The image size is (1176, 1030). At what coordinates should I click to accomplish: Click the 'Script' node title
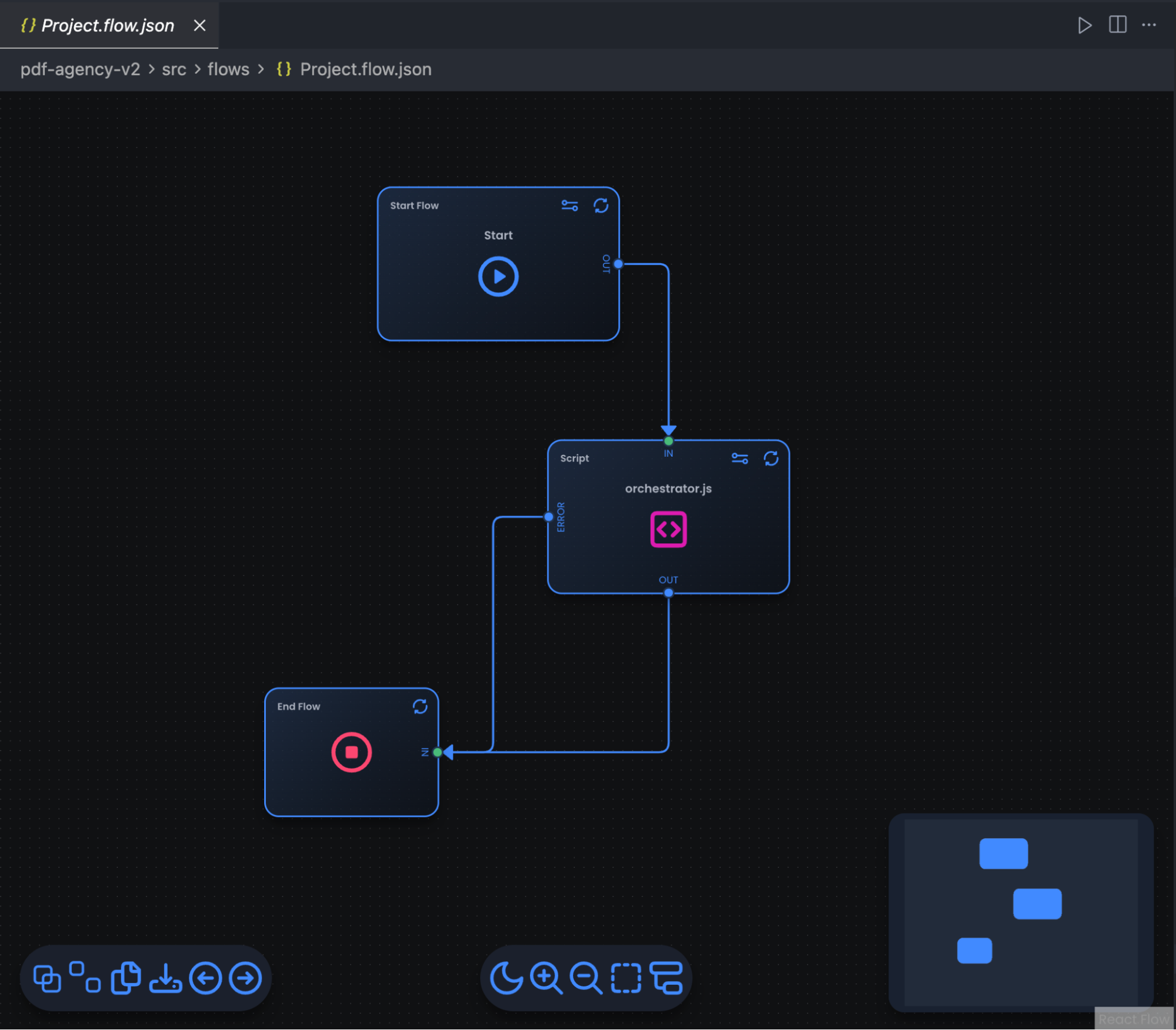click(574, 458)
